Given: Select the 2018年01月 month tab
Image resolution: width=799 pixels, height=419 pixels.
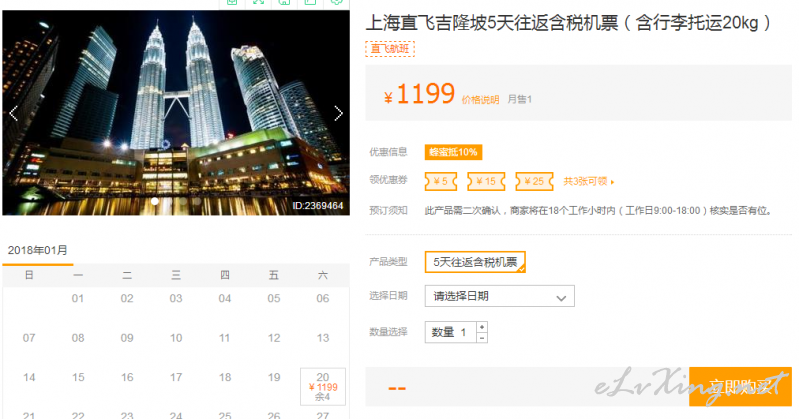Looking at the screenshot, I should (38, 250).
